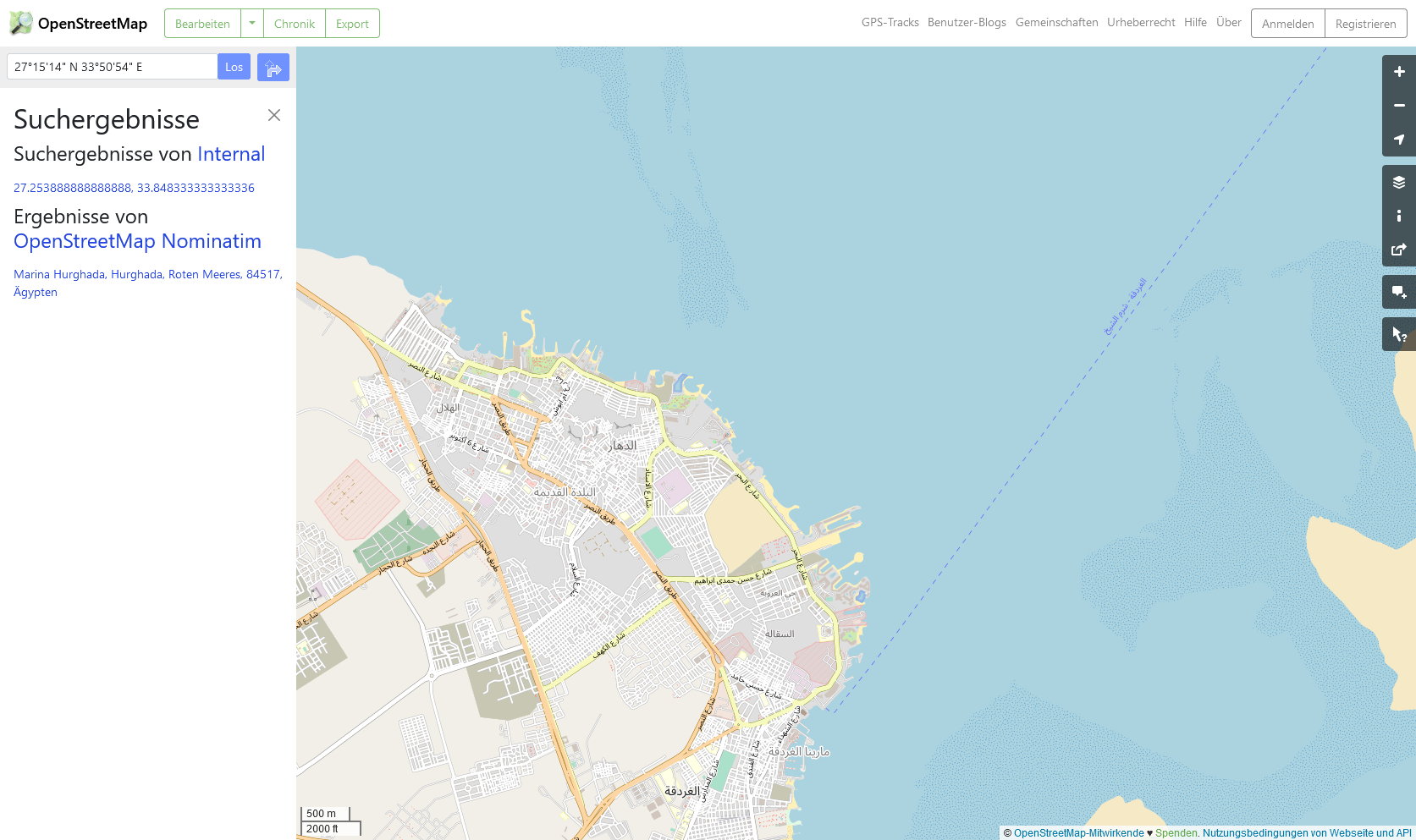This screenshot has width=1416, height=840.
Task: Open the Internal results link
Action: pyautogui.click(x=231, y=154)
